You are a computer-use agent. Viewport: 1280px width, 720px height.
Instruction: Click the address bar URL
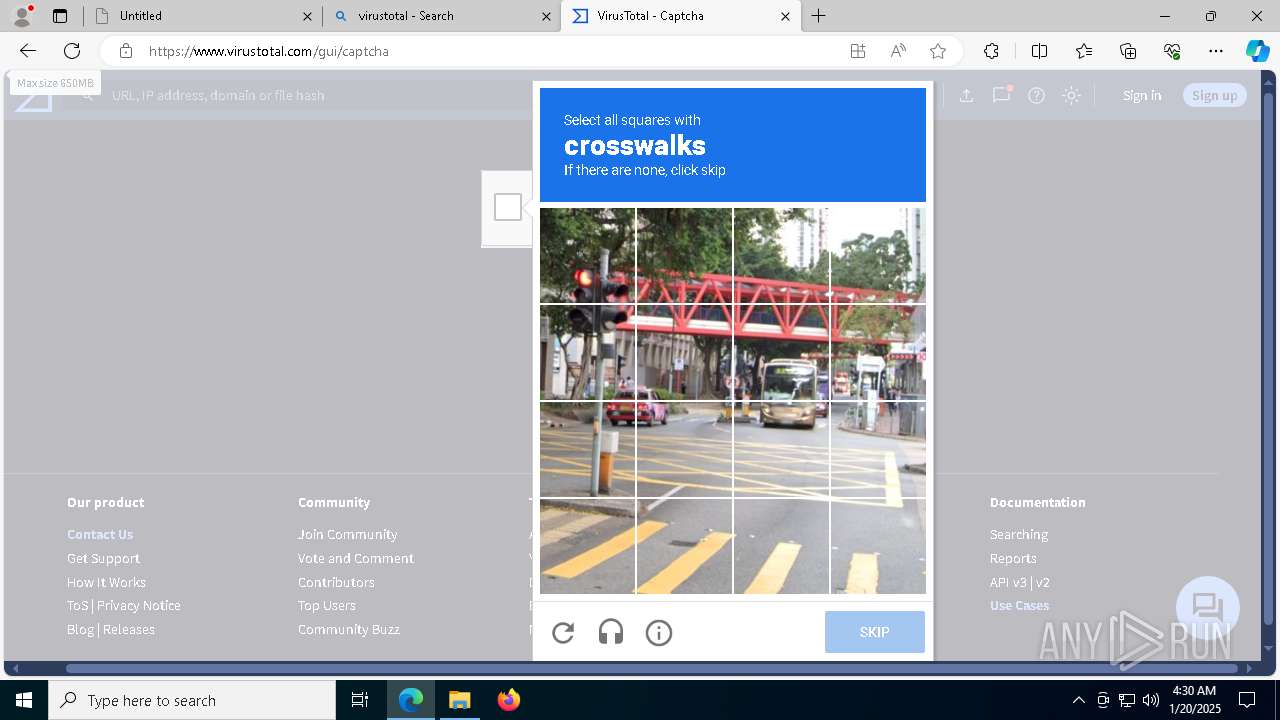pyautogui.click(x=269, y=51)
